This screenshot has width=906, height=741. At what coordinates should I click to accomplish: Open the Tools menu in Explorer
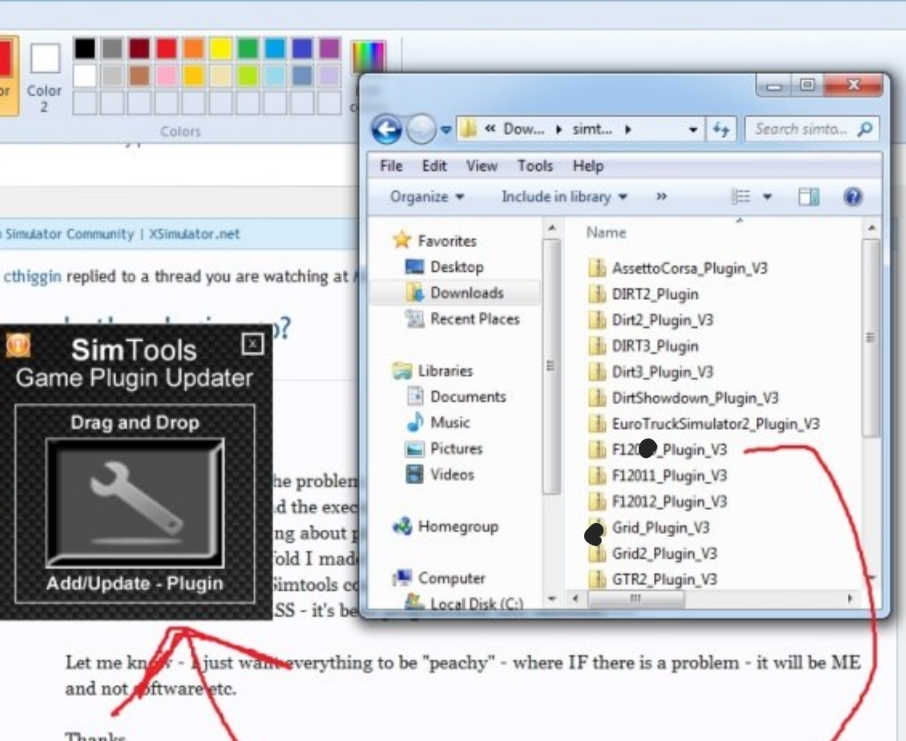click(535, 166)
